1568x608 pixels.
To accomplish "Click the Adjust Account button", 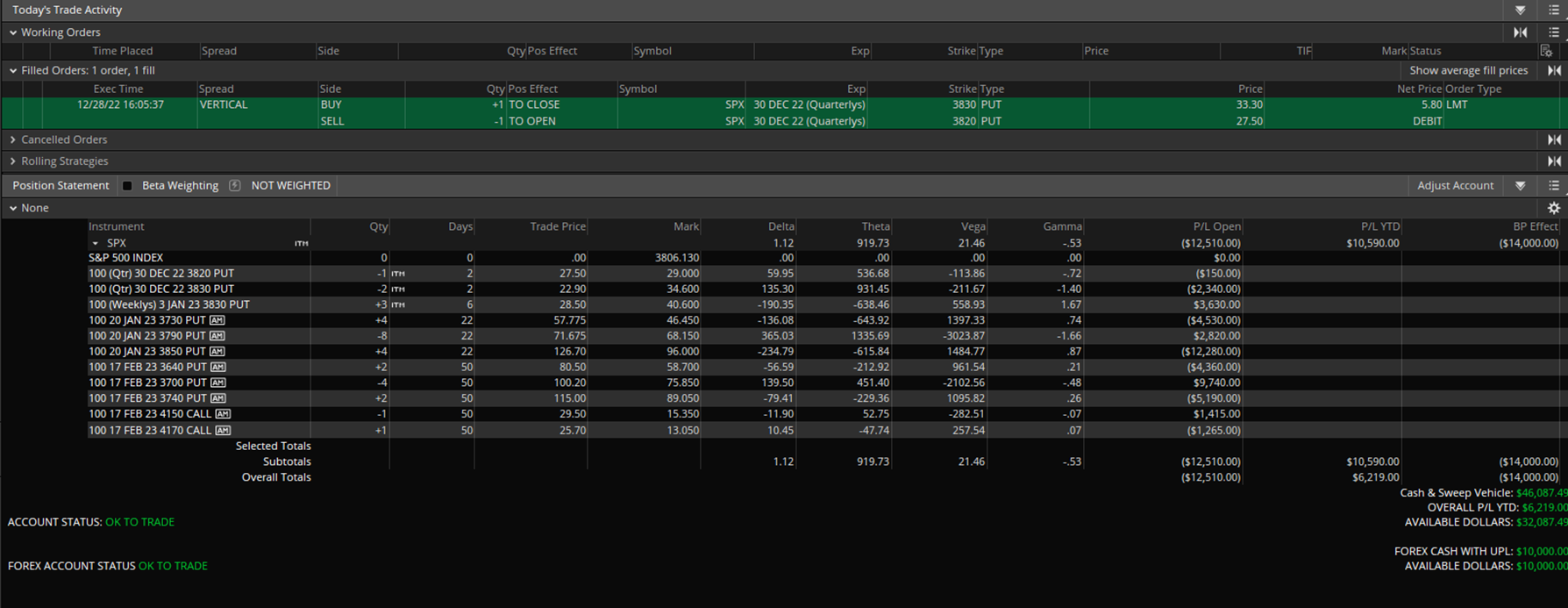I will [1455, 185].
